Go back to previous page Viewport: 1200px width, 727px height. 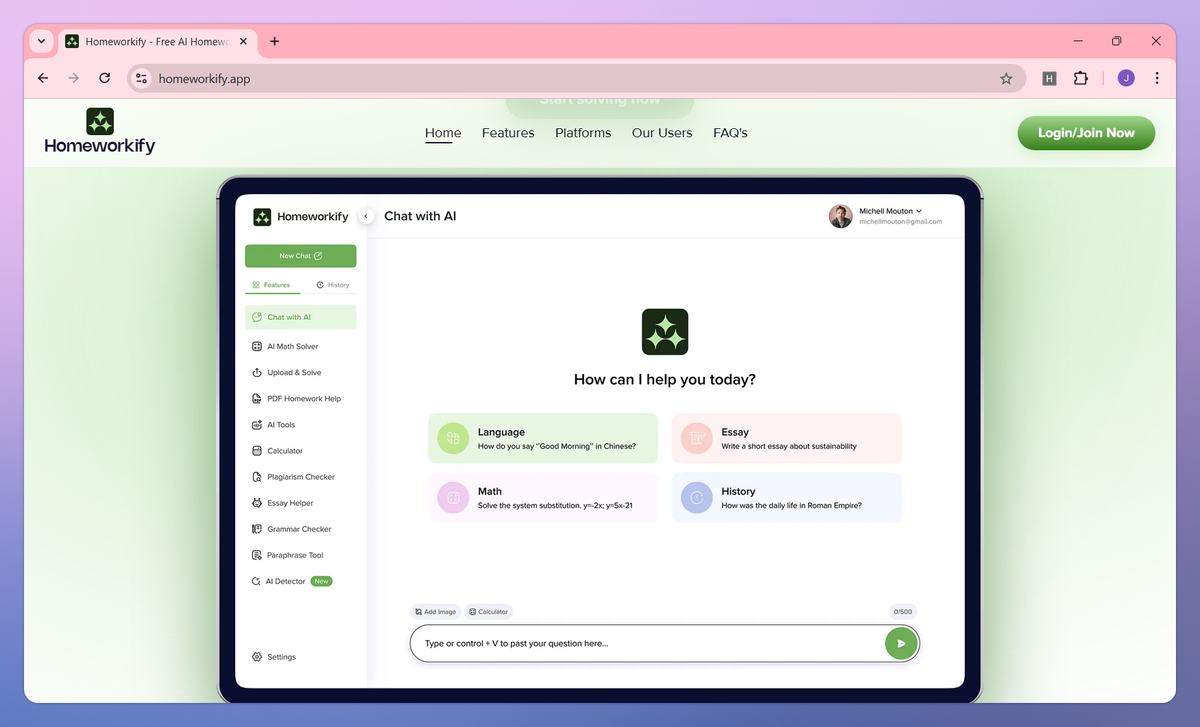point(42,78)
